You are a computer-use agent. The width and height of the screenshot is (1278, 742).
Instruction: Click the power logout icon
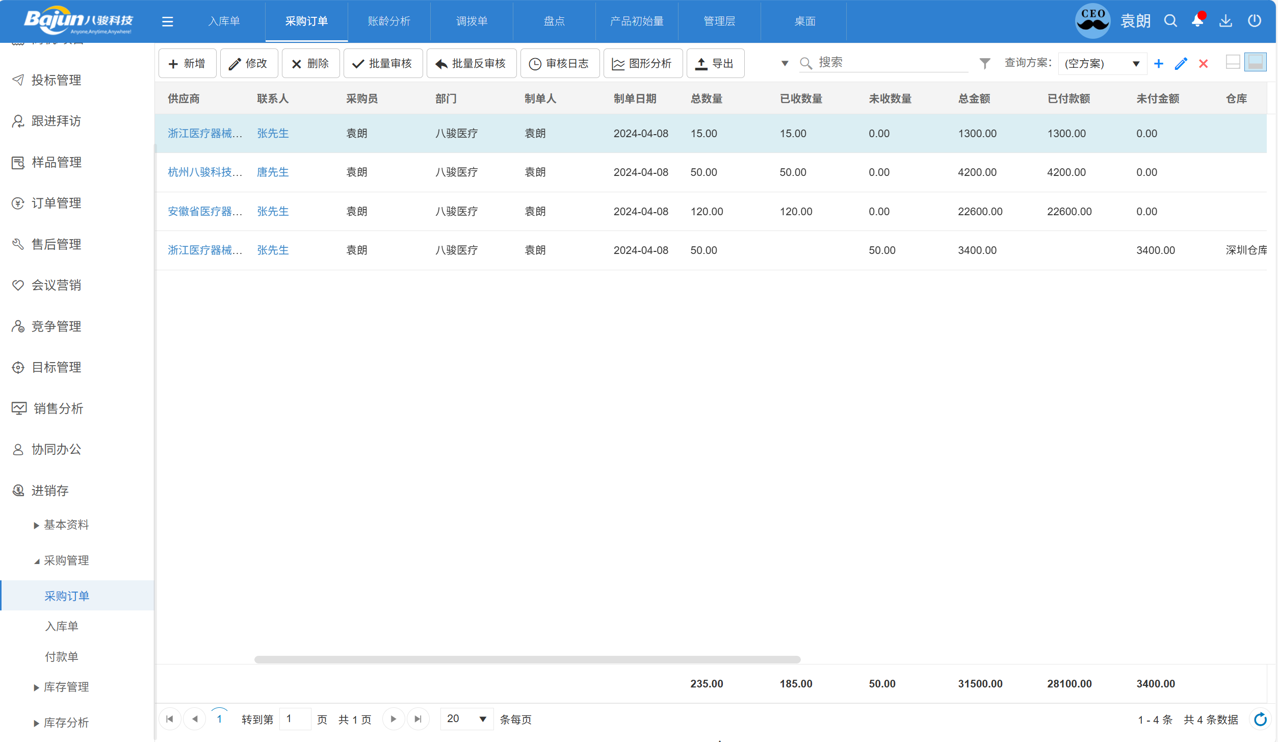[x=1254, y=21]
